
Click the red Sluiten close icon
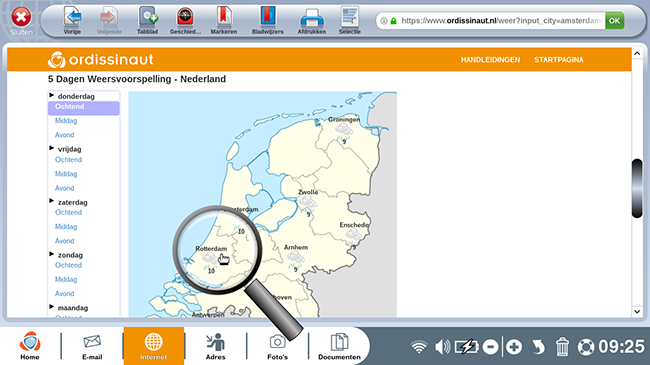click(21, 18)
